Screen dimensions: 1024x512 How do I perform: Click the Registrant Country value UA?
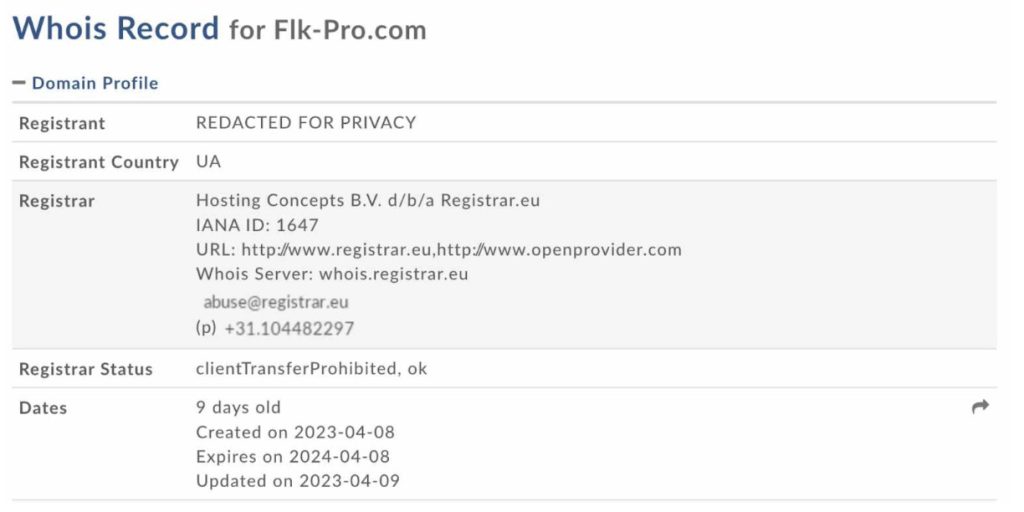click(x=208, y=161)
